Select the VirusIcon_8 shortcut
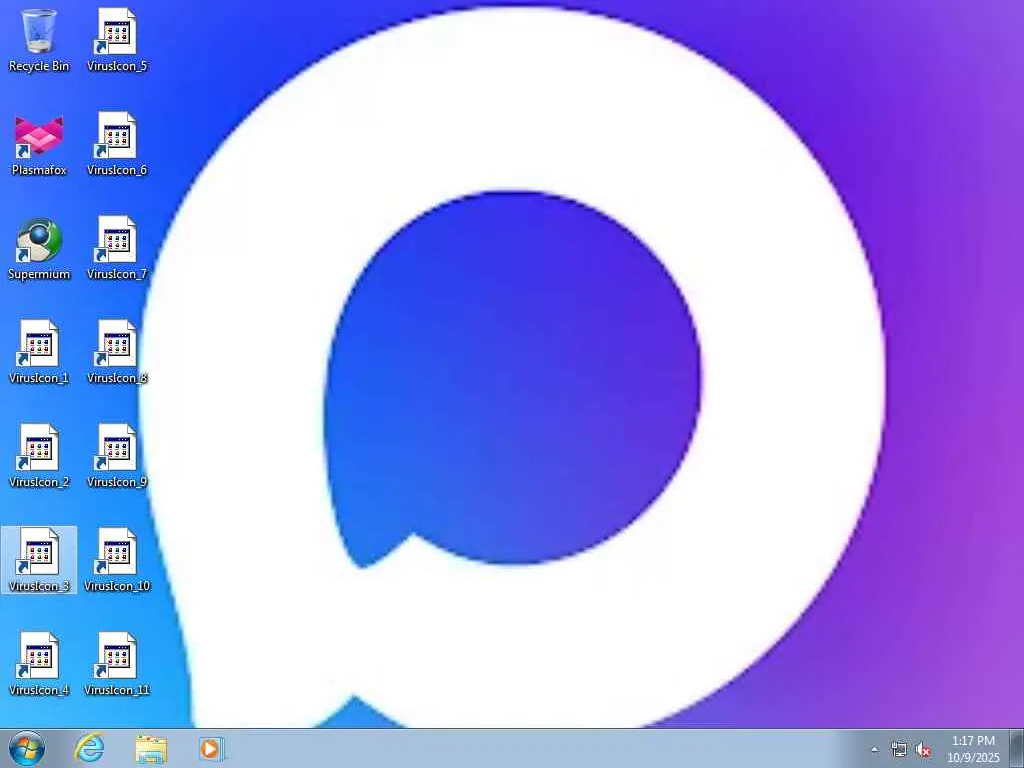This screenshot has height=768, width=1024. coord(117,353)
